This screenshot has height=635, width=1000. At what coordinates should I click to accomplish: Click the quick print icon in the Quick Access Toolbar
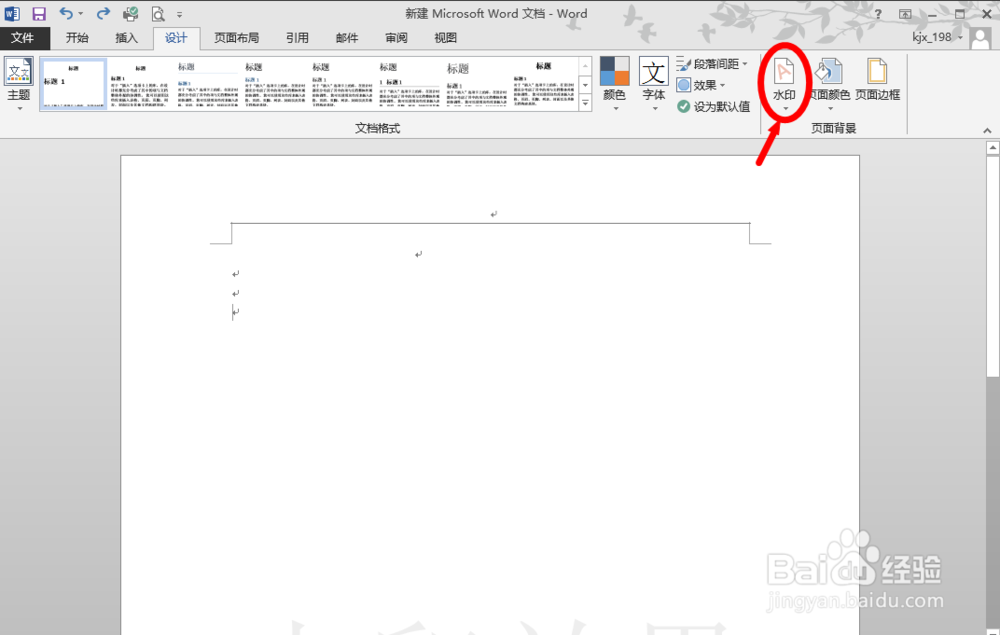[131, 13]
